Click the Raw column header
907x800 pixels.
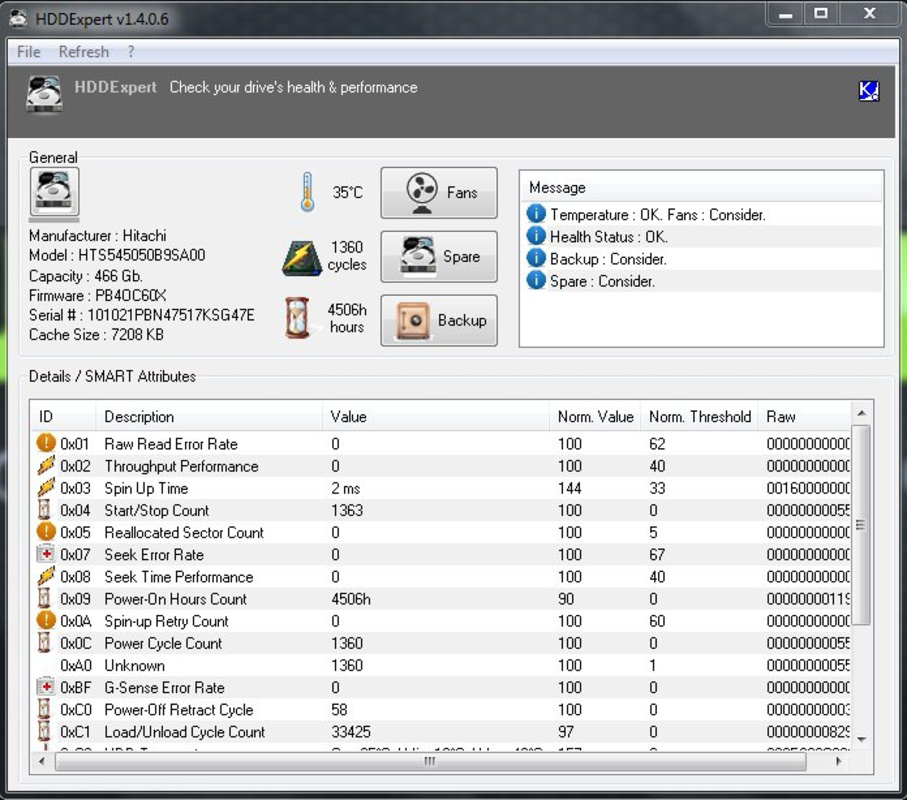click(805, 416)
